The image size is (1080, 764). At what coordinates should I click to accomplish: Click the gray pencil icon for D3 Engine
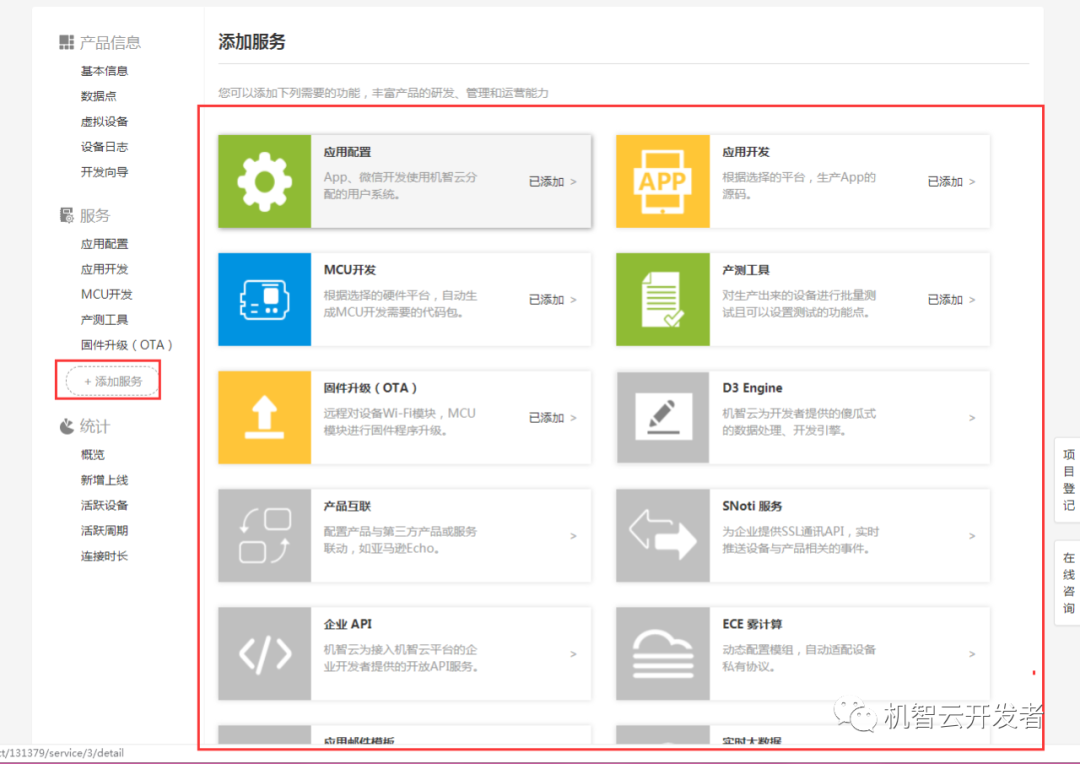[x=663, y=417]
